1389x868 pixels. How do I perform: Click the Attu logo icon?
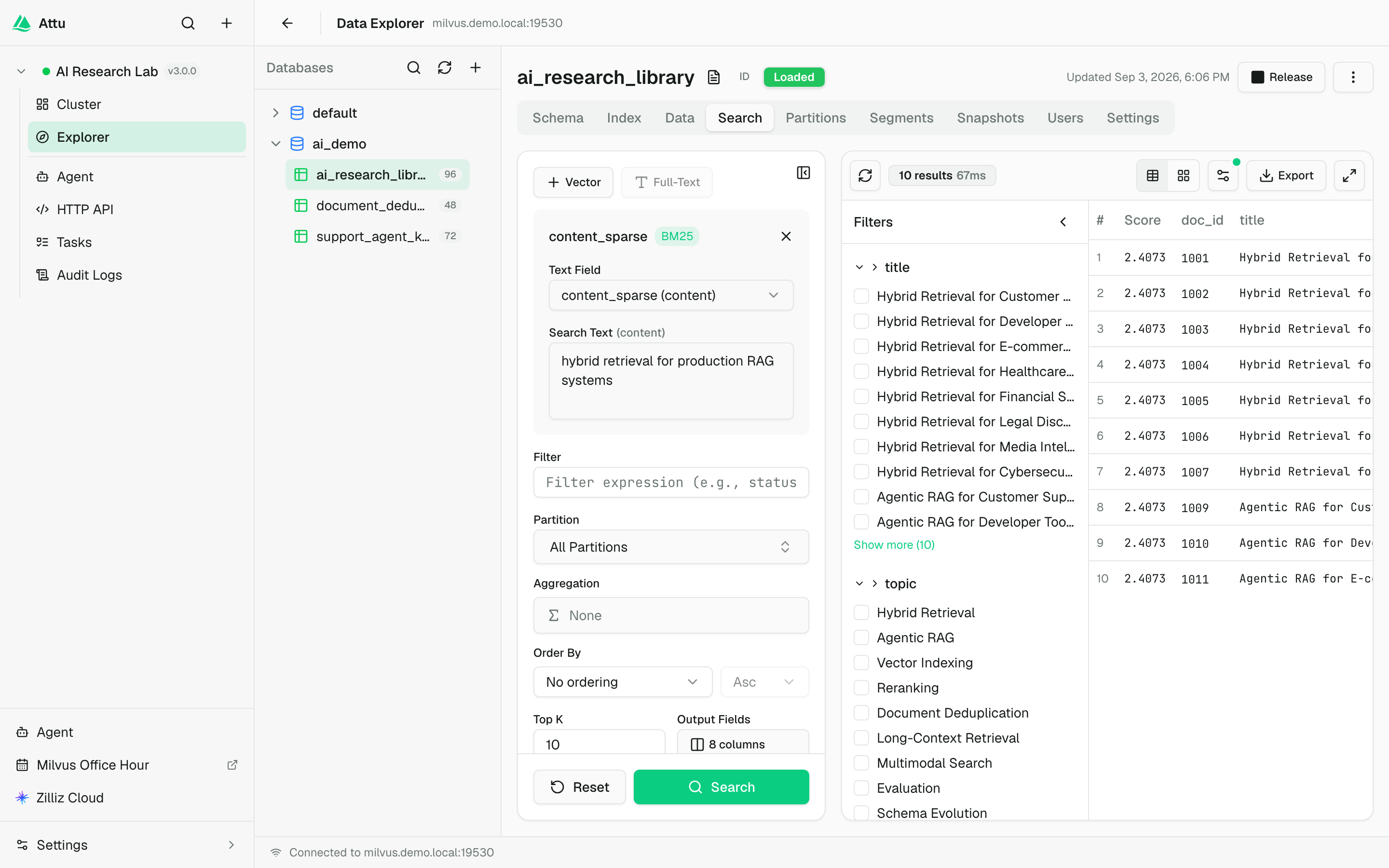22,23
